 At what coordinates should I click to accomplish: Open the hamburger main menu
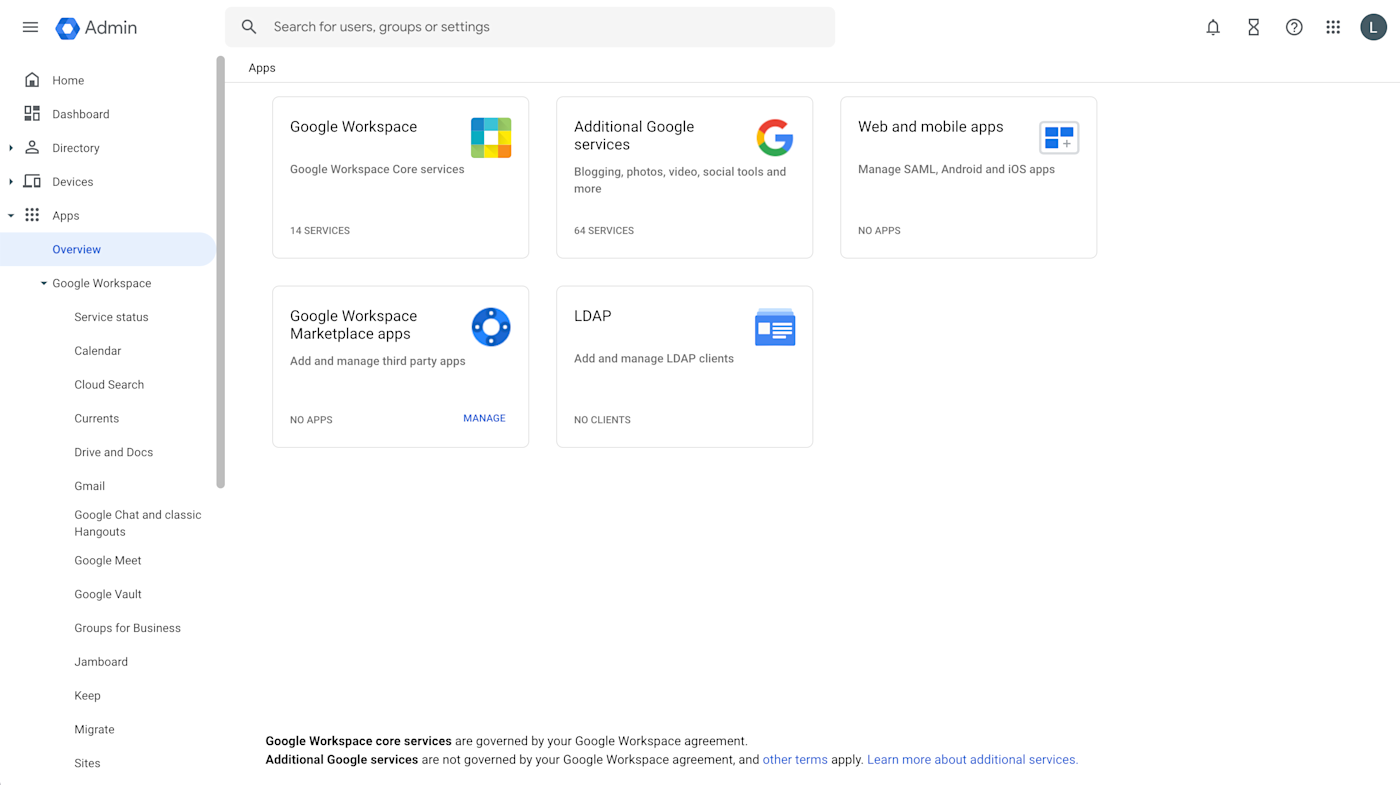pyautogui.click(x=30, y=27)
